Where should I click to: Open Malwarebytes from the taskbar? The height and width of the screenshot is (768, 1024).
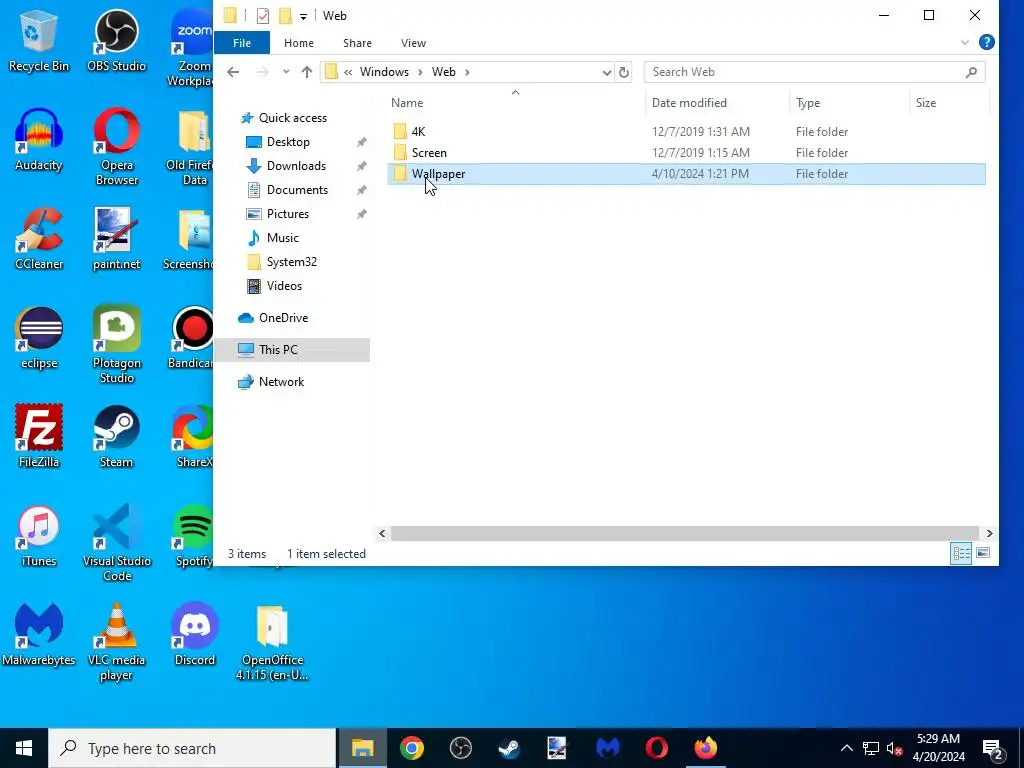(x=607, y=748)
